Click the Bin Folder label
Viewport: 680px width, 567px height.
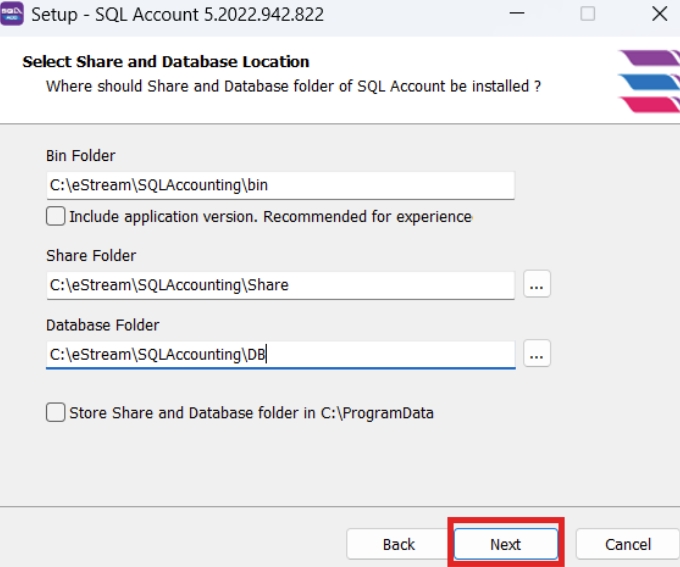tap(81, 156)
